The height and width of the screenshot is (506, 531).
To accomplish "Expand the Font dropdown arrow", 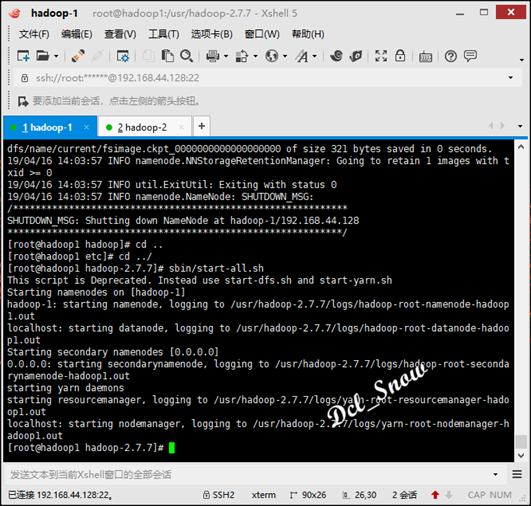I will [x=315, y=56].
